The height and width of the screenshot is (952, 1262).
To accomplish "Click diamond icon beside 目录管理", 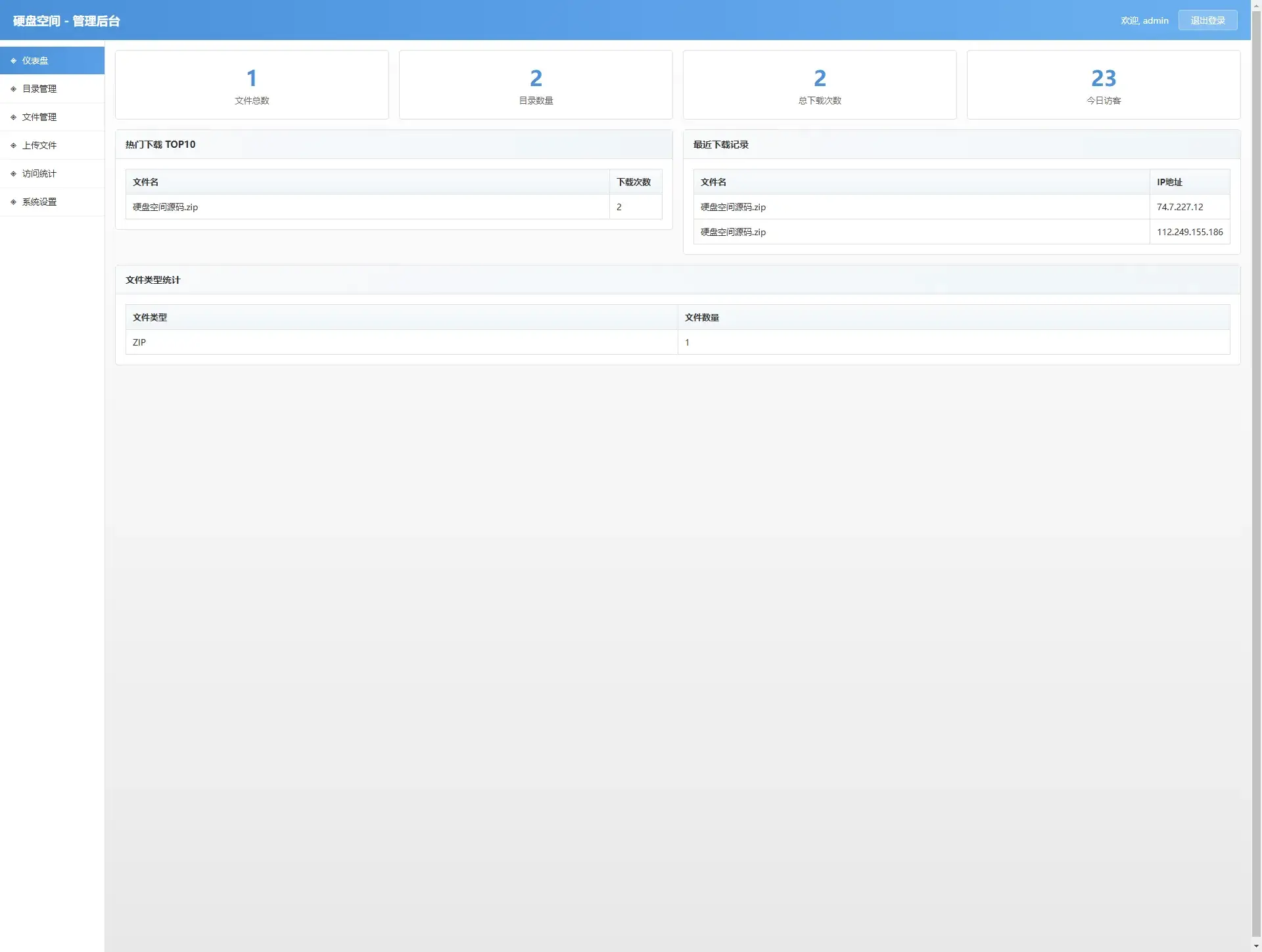I will [13, 89].
